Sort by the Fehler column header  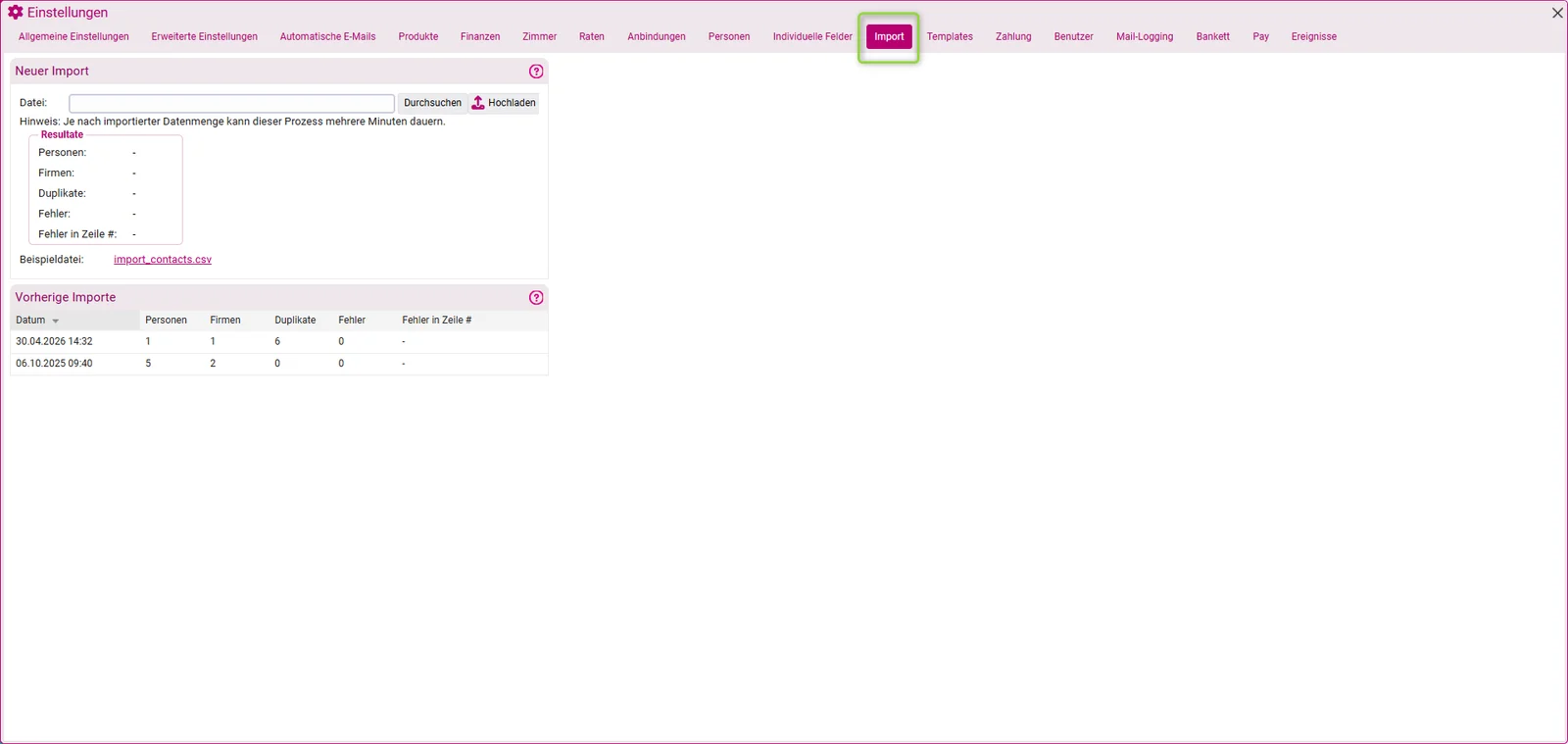pos(352,321)
